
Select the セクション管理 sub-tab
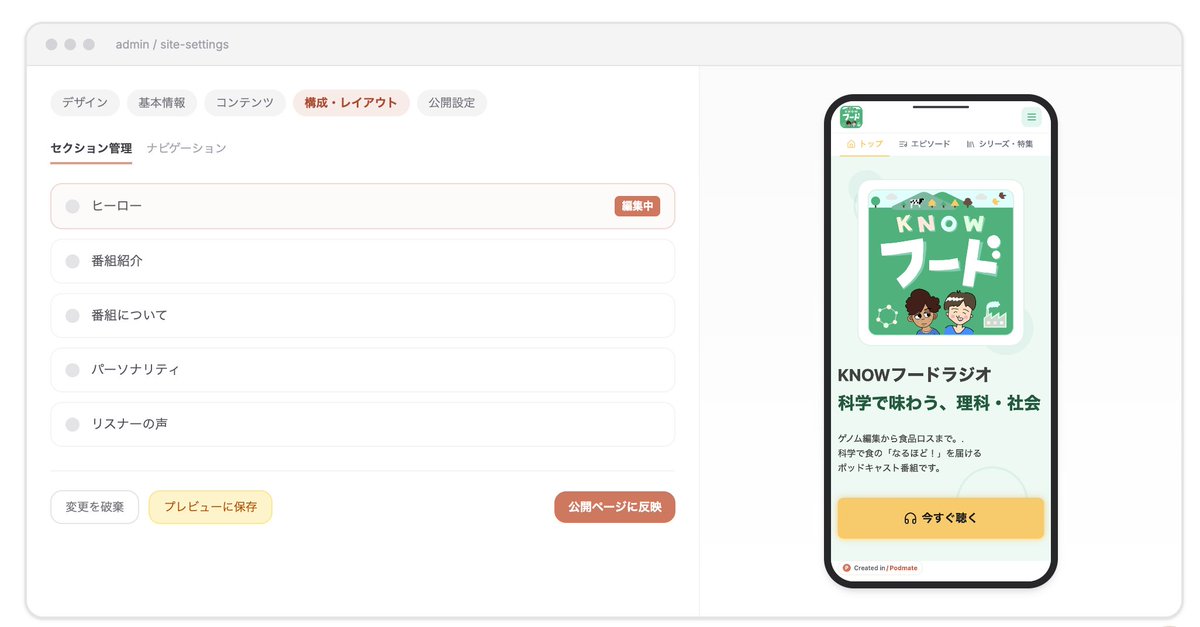pyautogui.click(x=91, y=148)
